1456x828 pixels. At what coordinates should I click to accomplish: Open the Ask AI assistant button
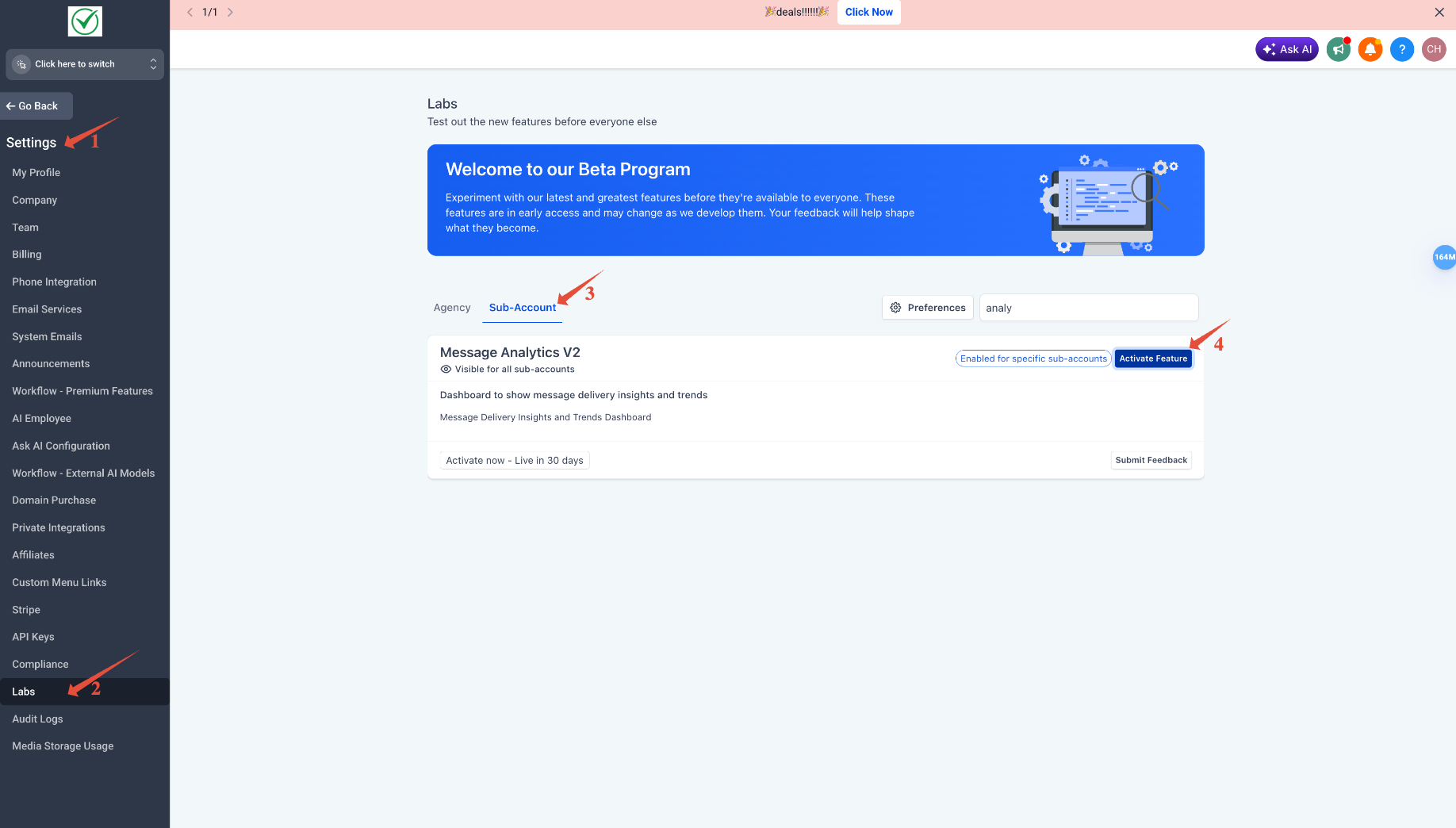[x=1286, y=49]
